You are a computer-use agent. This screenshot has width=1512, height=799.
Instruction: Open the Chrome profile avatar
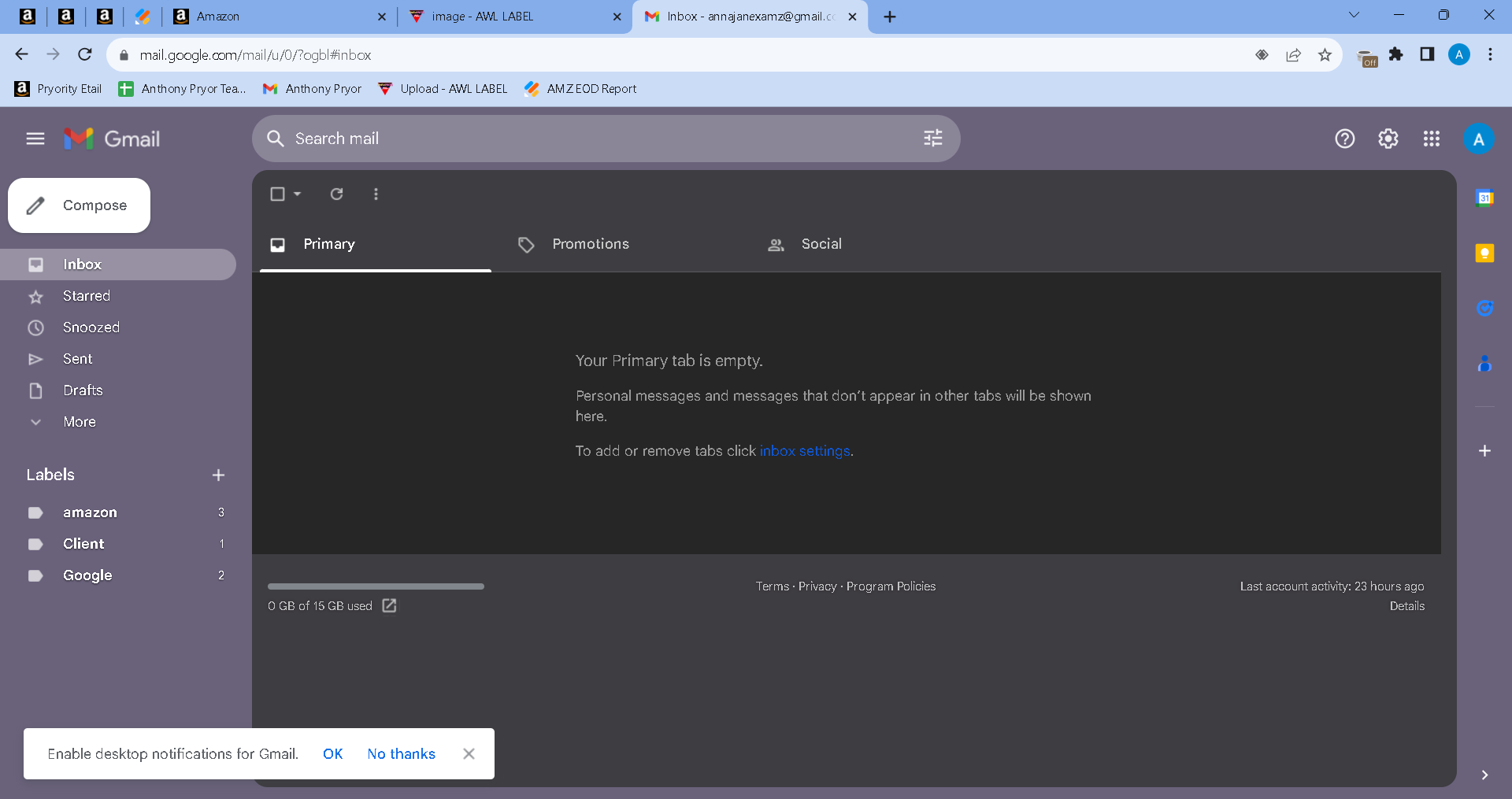click(x=1459, y=54)
